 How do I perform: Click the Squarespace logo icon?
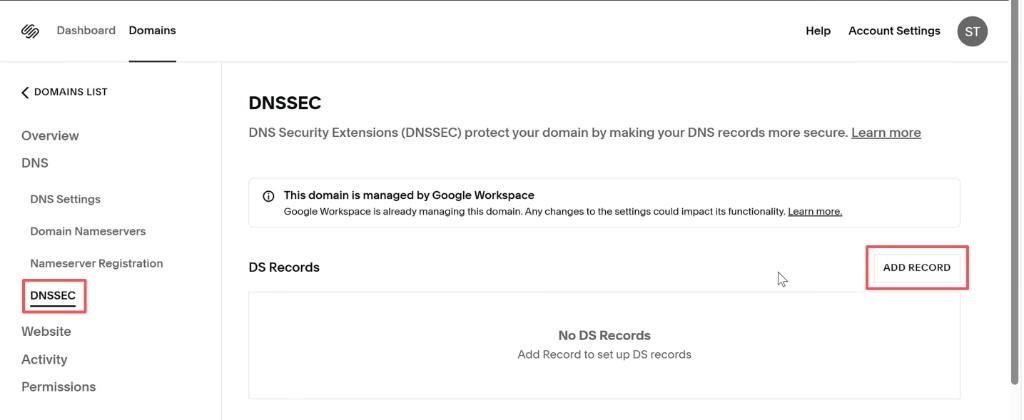(31, 31)
